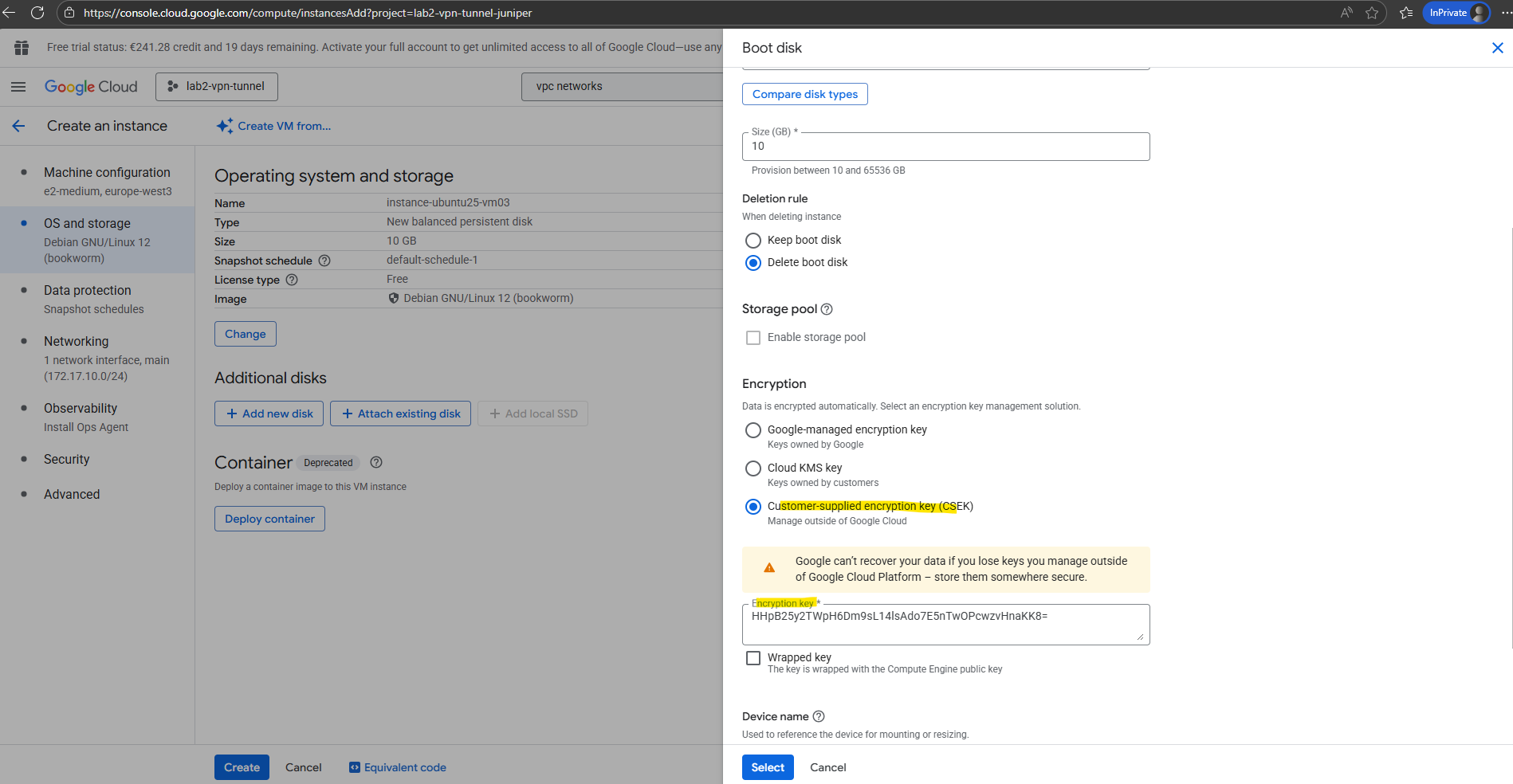Click Deploy container button
The image size is (1513, 784).
point(269,519)
